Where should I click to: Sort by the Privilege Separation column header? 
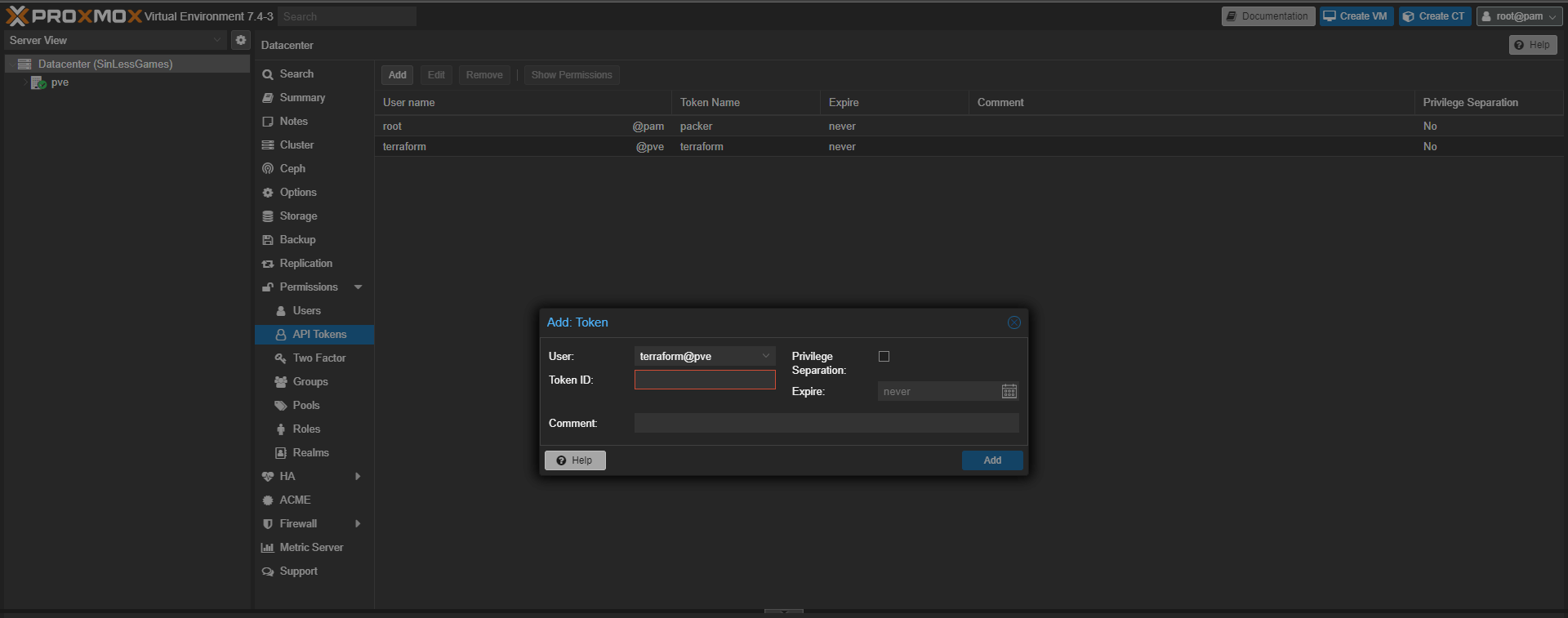pos(1489,103)
